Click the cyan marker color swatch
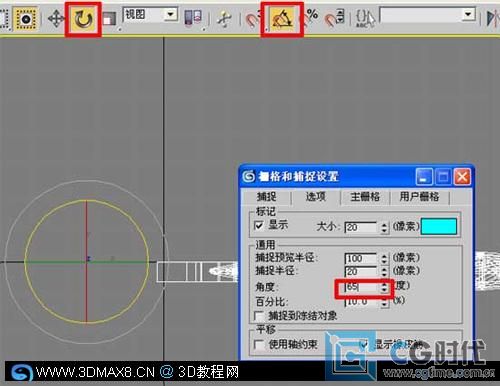The image size is (500, 386). [x=439, y=227]
